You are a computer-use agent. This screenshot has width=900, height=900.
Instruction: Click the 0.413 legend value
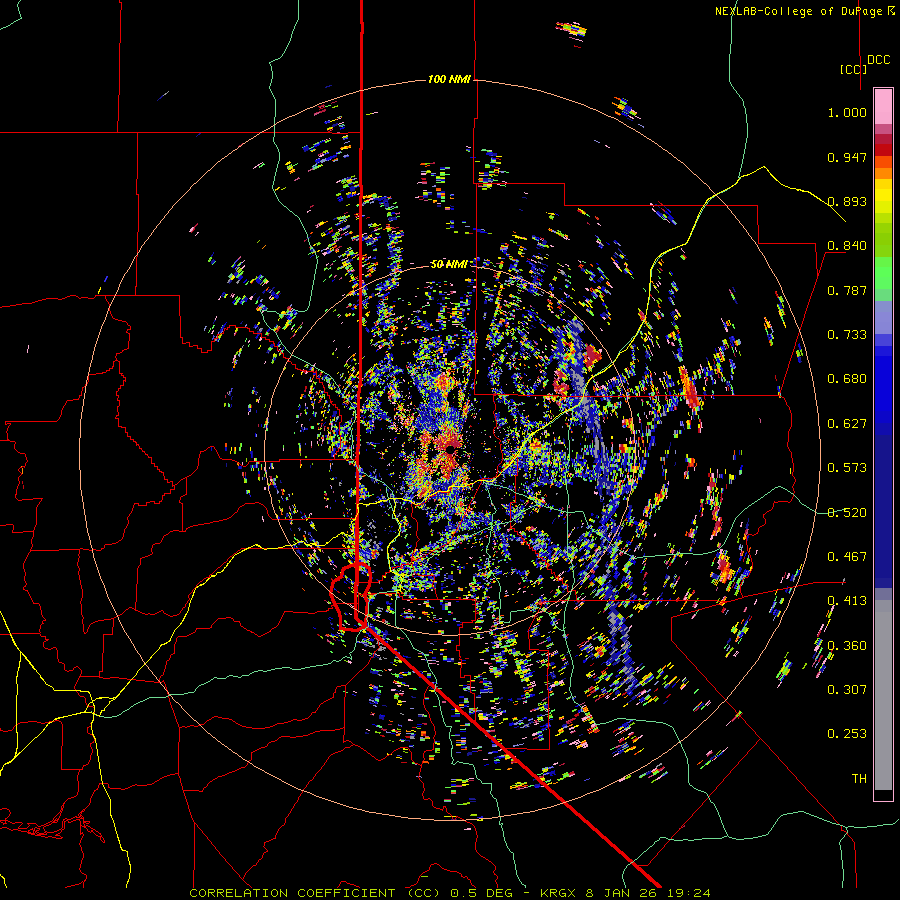point(847,601)
